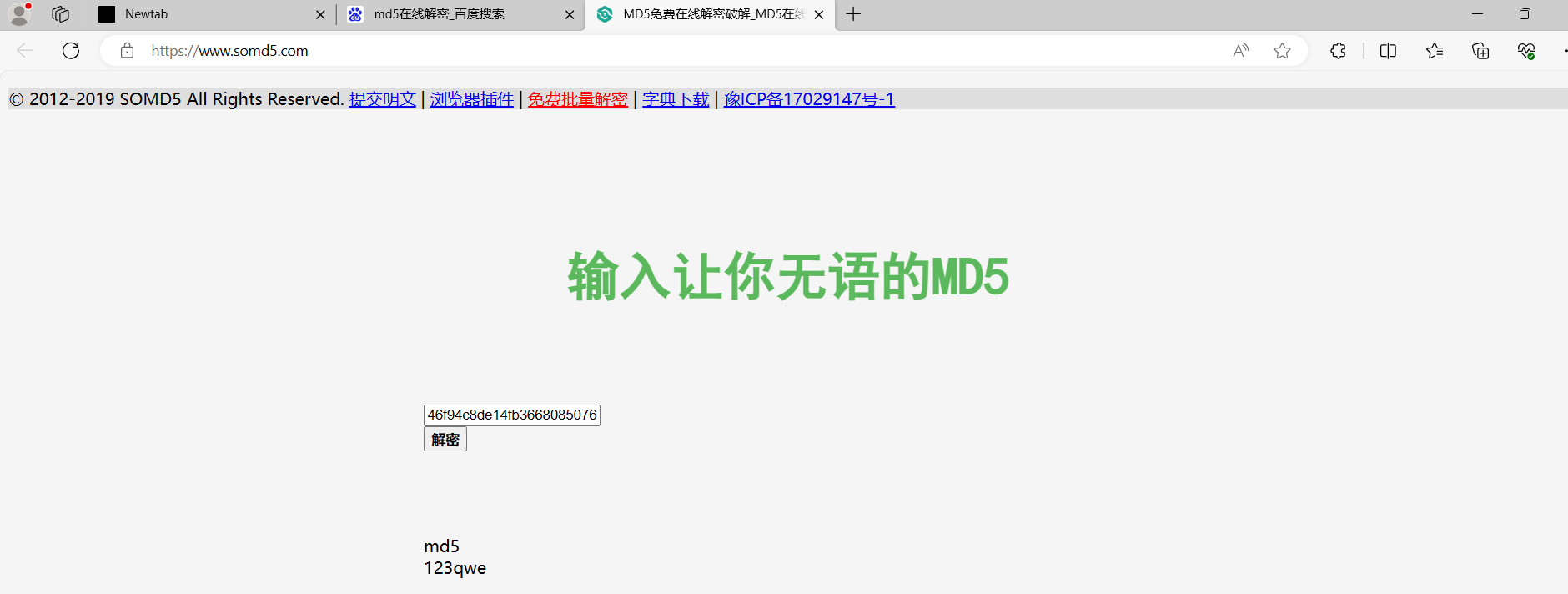Viewport: 1568px width, 594px height.
Task: Open the 浏览器插件 link
Action: [471, 99]
